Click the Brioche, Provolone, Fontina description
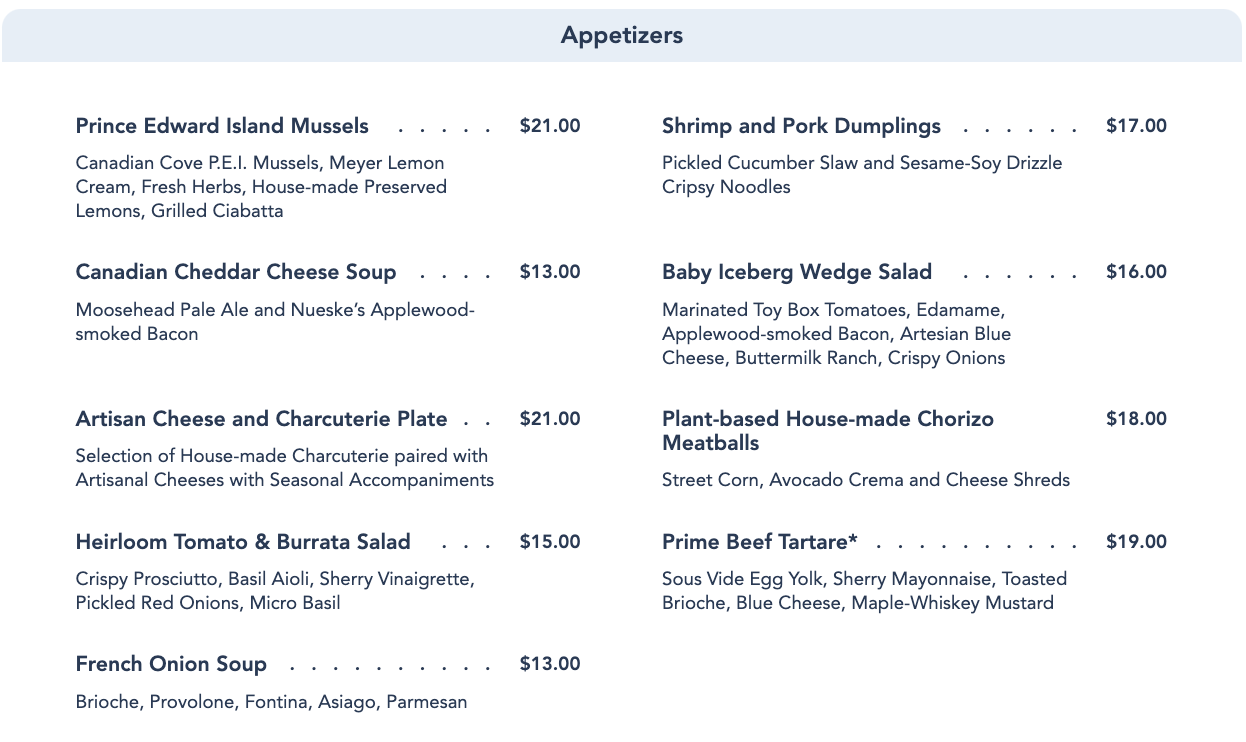 coord(271,702)
